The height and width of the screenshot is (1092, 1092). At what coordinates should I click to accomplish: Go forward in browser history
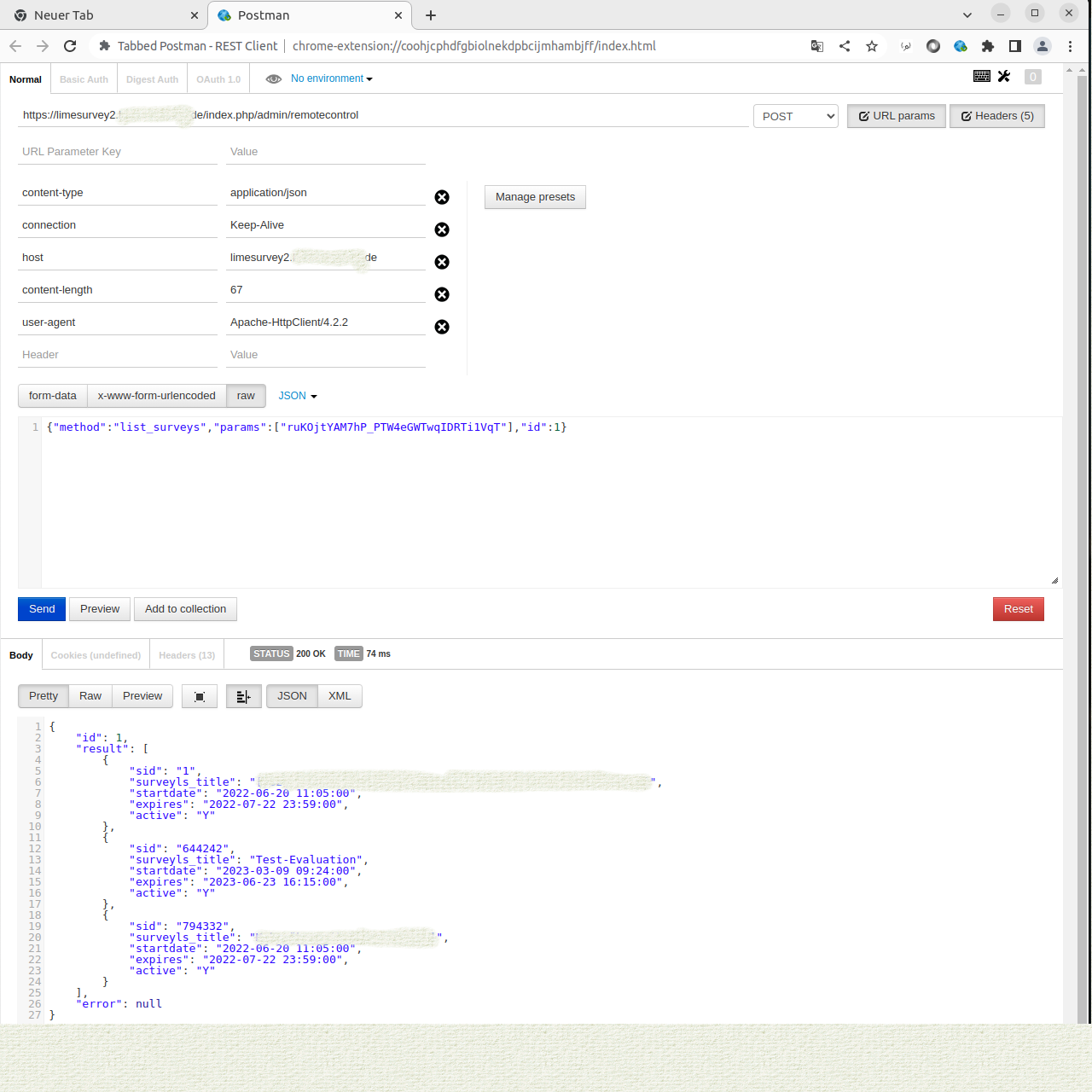[43, 46]
